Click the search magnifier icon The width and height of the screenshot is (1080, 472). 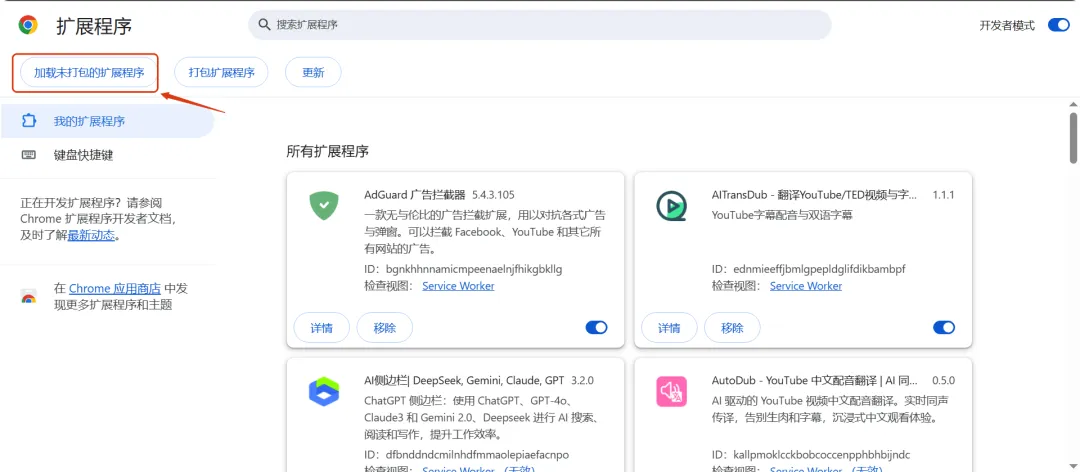pyautogui.click(x=264, y=25)
